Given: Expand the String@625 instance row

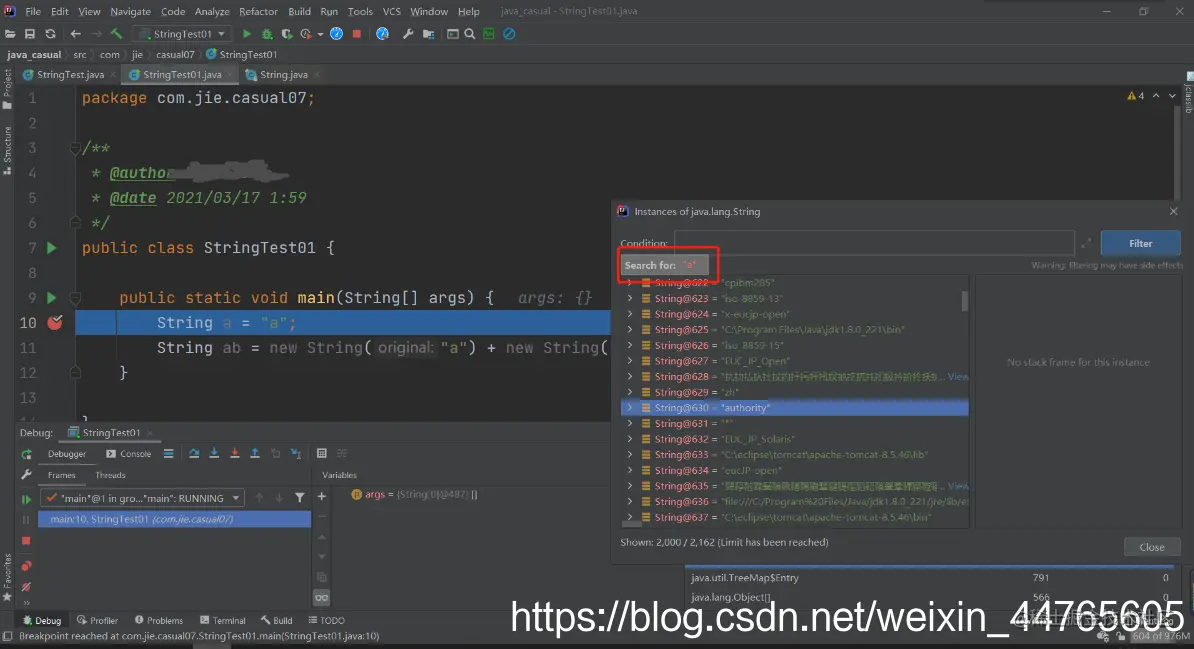Looking at the screenshot, I should click(630, 330).
